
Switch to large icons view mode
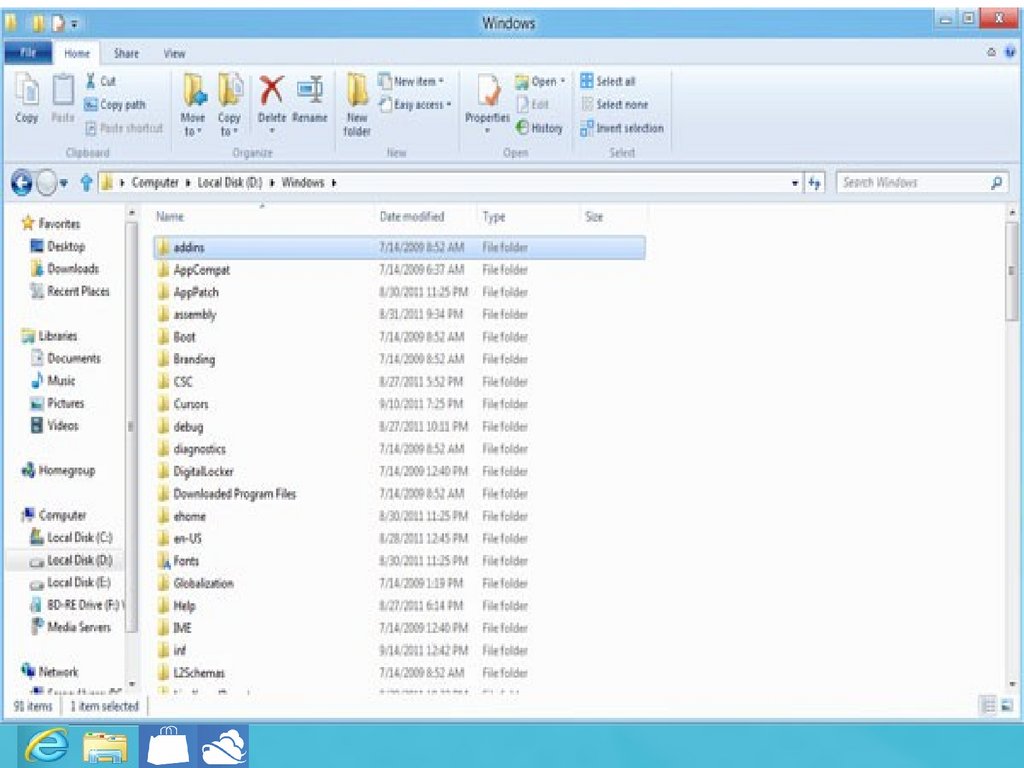(x=1005, y=706)
